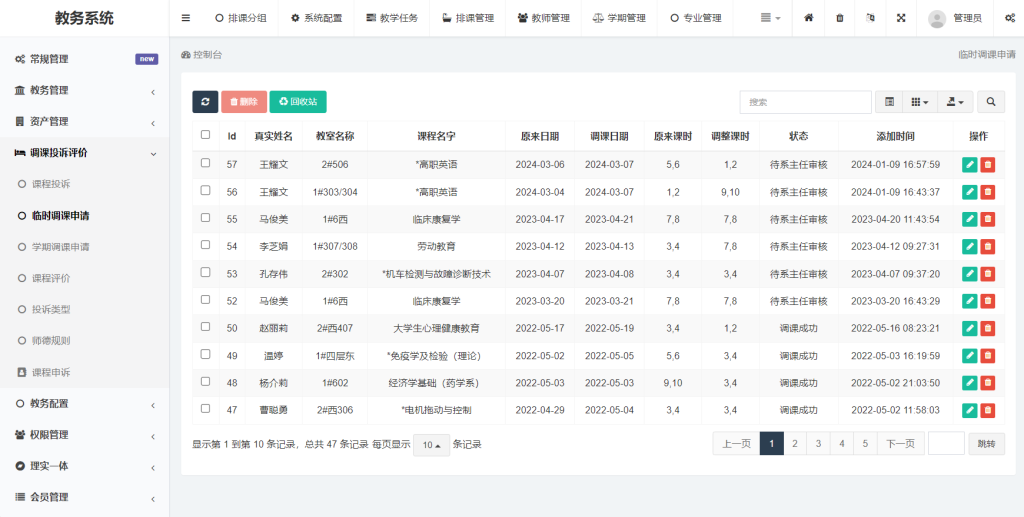Check the row checkbox for Id 54
1024x517 pixels.
(206, 245)
